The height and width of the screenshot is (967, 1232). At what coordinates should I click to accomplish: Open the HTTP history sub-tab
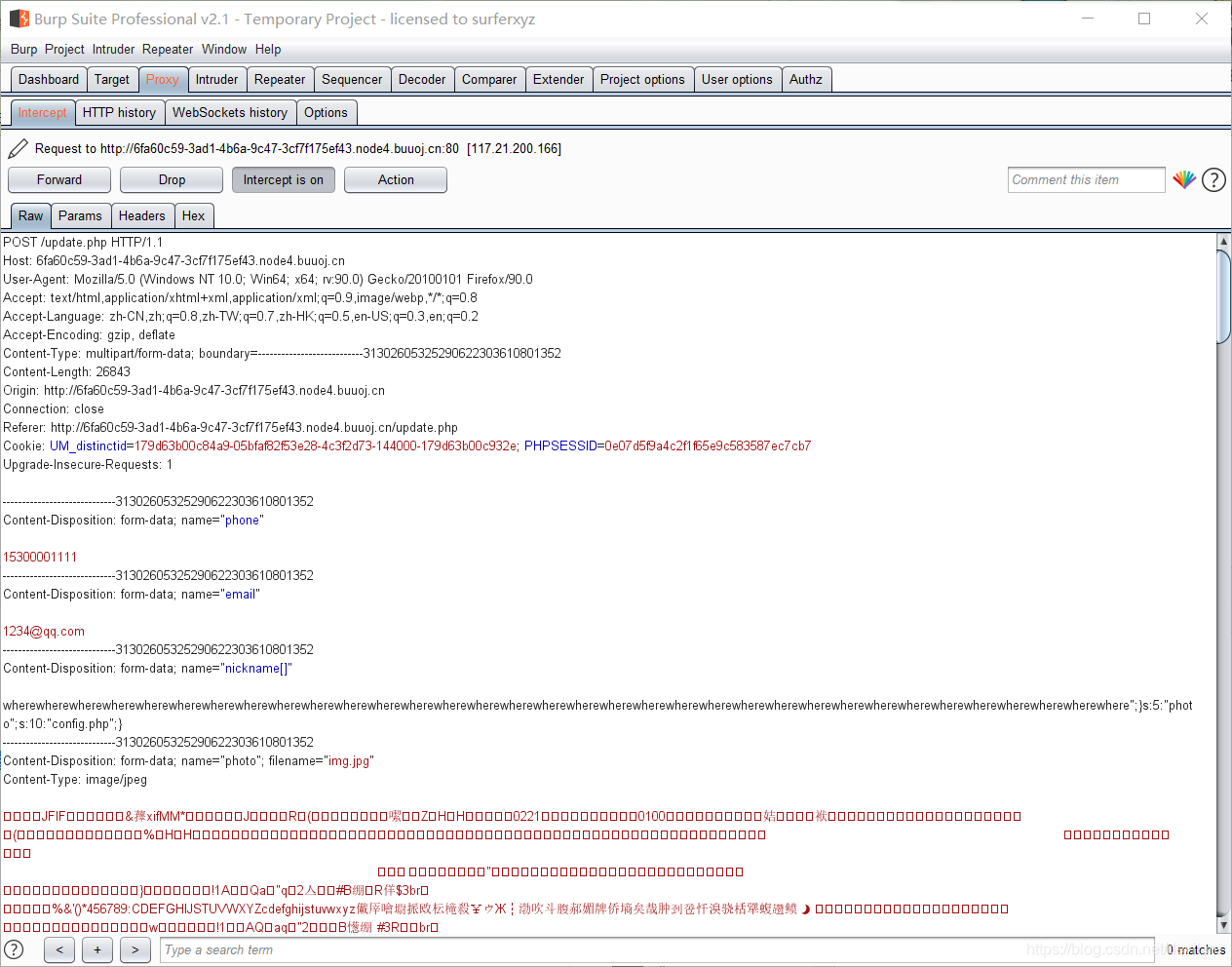(119, 112)
